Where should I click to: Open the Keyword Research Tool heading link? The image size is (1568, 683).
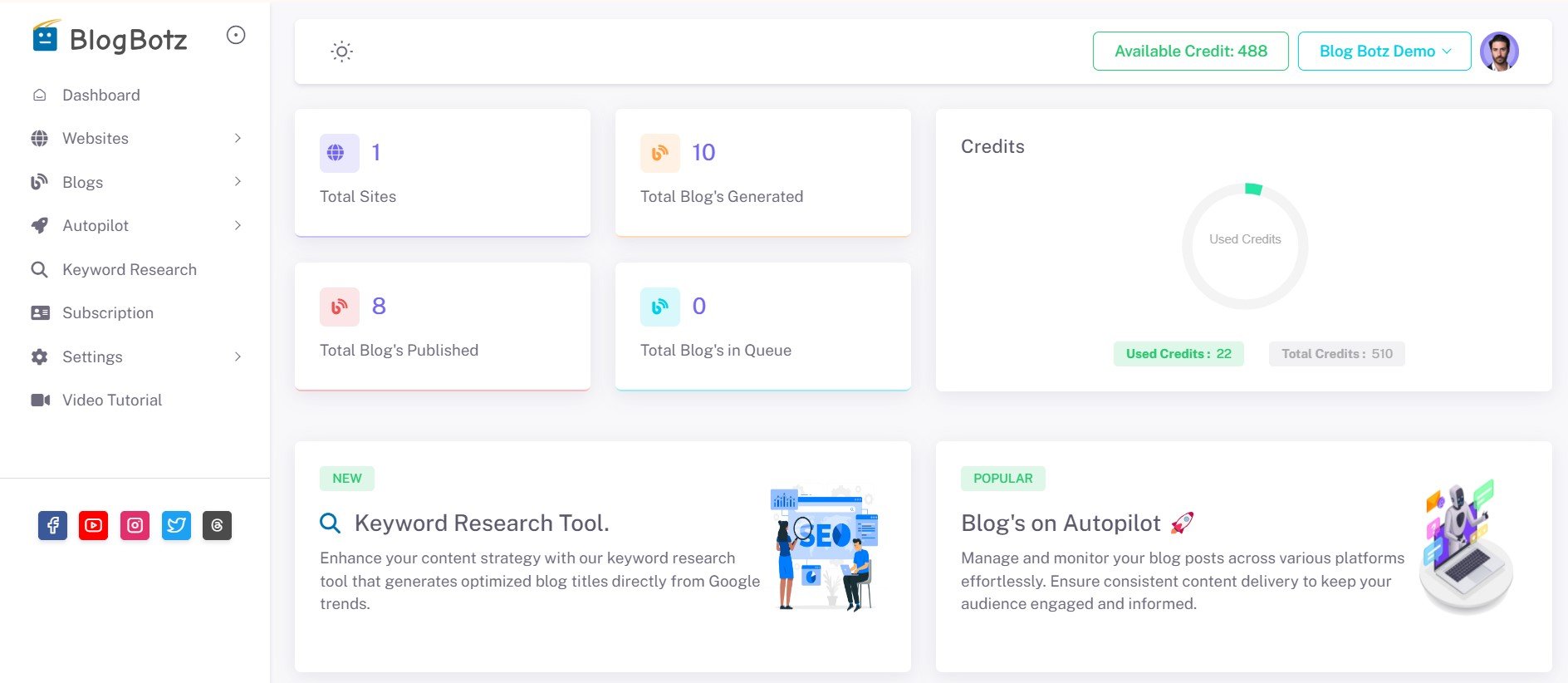481,523
